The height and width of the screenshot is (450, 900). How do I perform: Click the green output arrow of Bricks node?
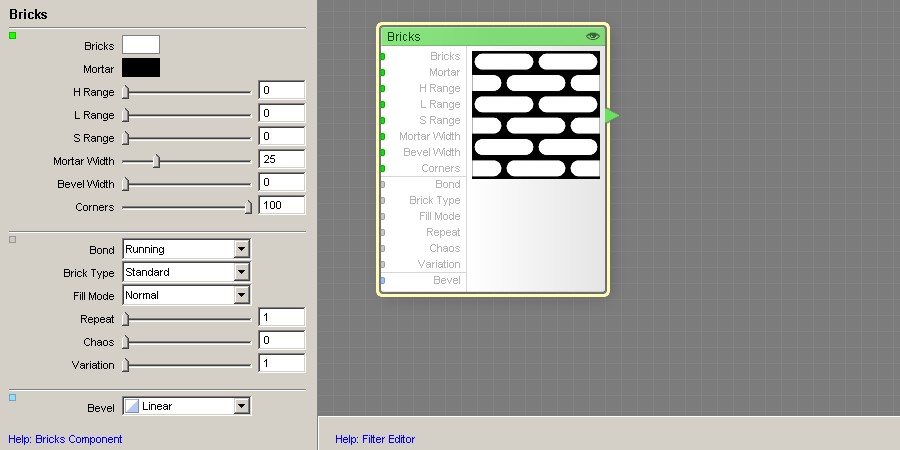(x=611, y=116)
